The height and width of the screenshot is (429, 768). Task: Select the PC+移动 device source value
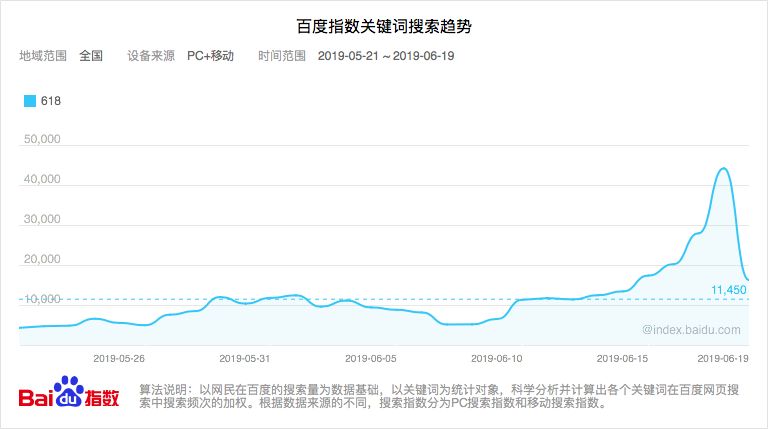pos(210,56)
